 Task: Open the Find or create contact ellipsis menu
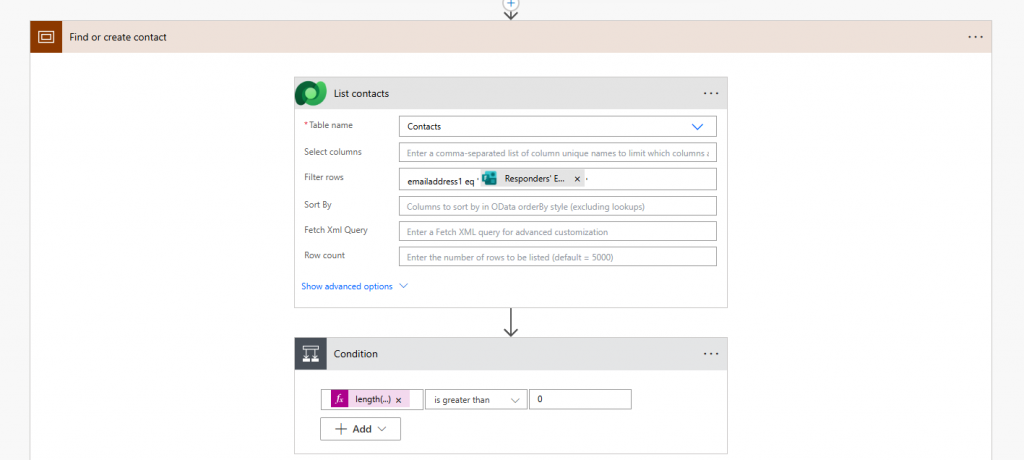[x=976, y=37]
